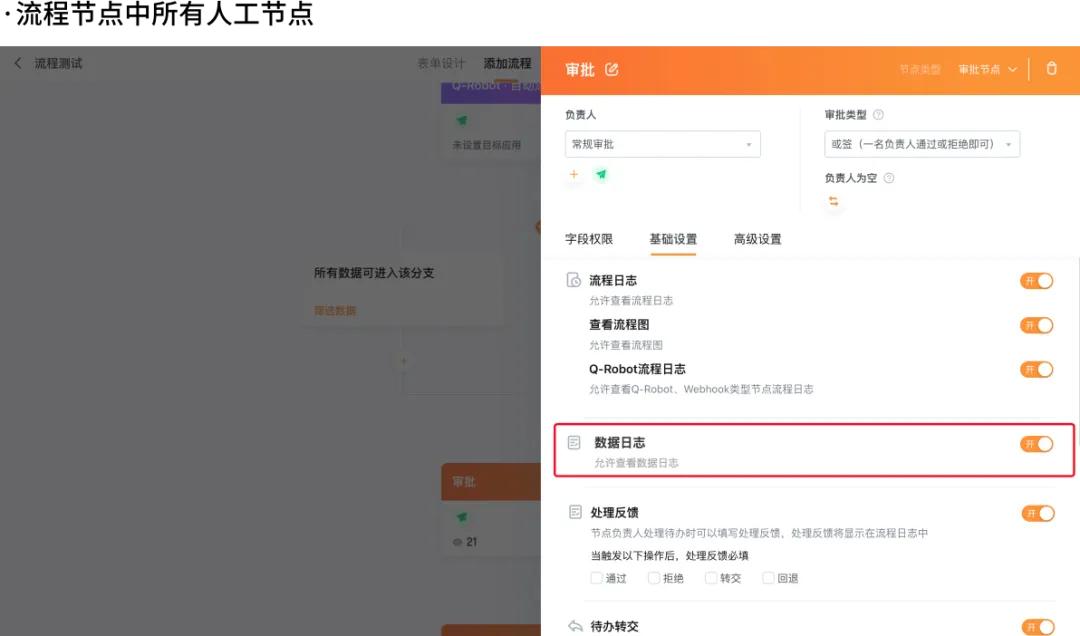Open the 表单设计 tab in header
The image size is (1080, 636).
tap(441, 63)
